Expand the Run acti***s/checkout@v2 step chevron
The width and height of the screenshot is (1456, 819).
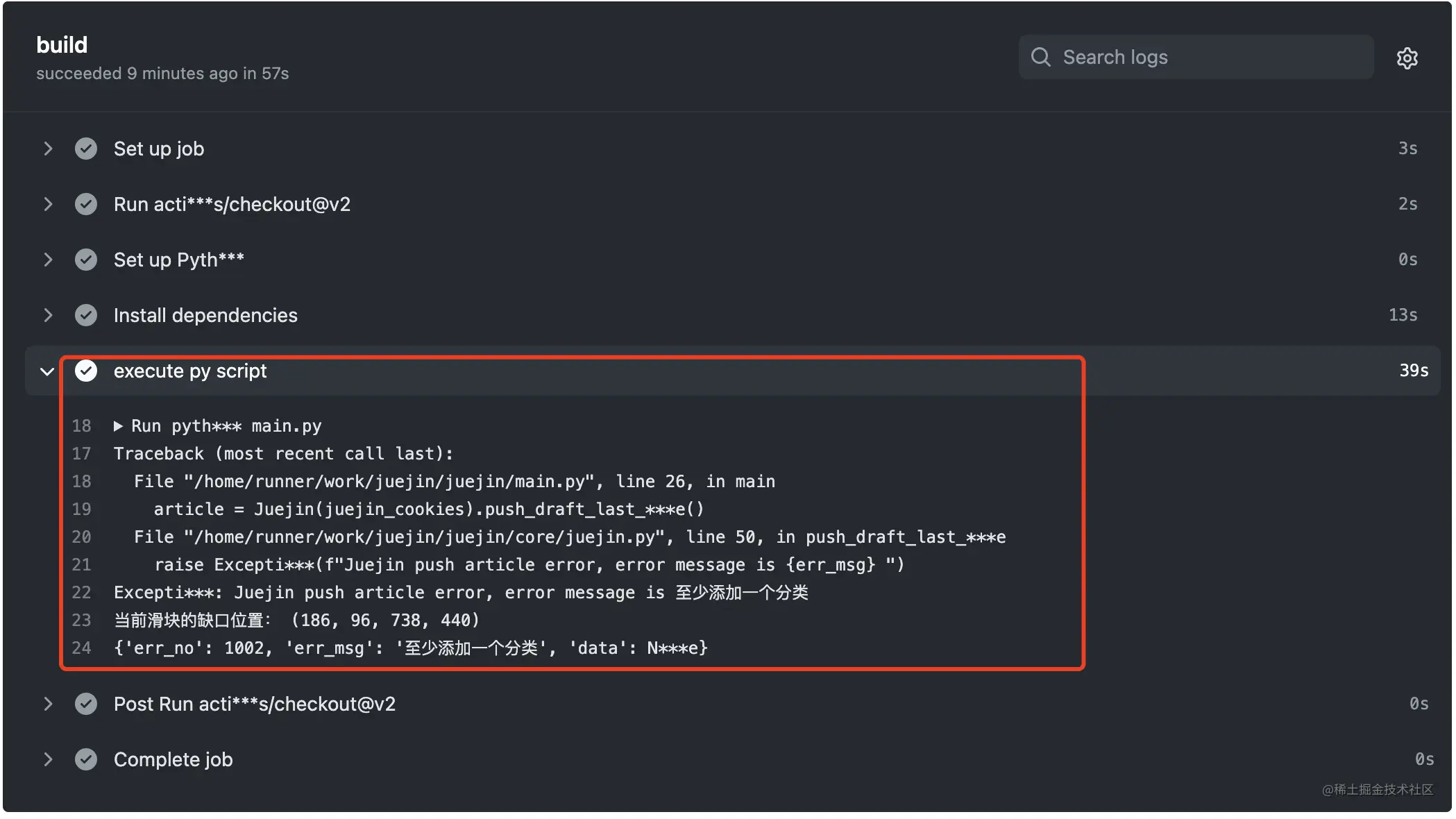point(48,204)
